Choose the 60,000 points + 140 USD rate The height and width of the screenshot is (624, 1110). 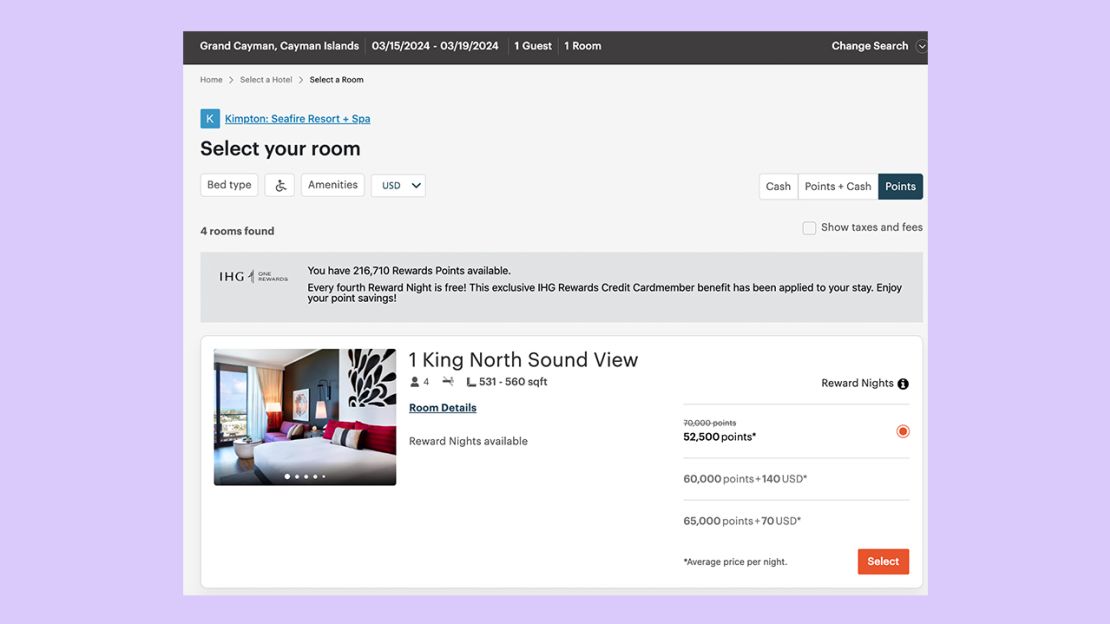(x=745, y=479)
